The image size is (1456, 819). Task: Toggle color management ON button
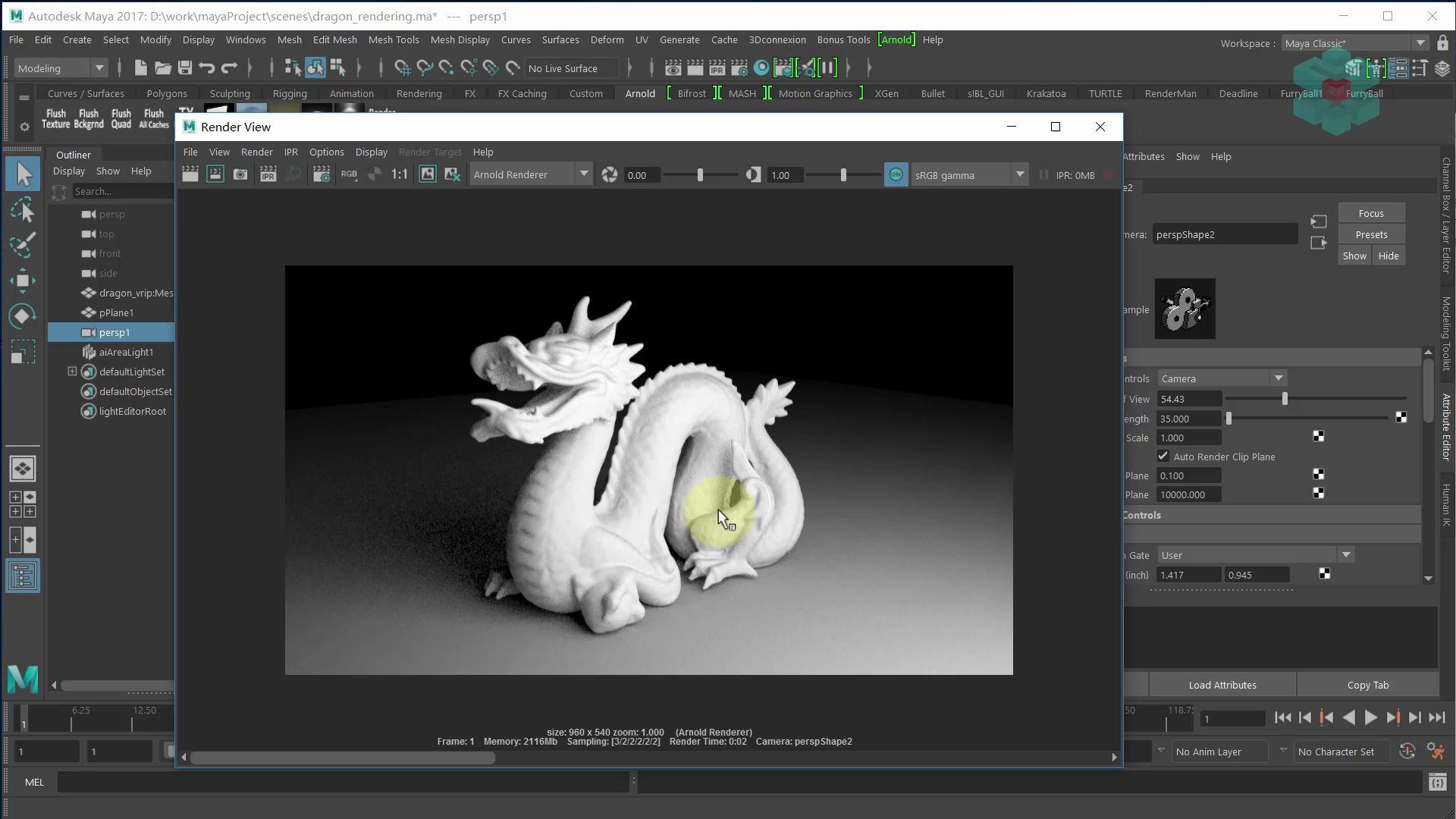click(896, 174)
